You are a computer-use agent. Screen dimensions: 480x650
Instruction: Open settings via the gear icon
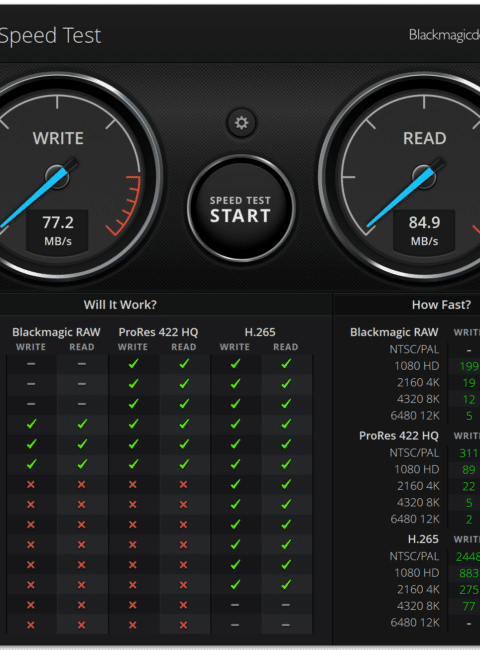(x=241, y=123)
